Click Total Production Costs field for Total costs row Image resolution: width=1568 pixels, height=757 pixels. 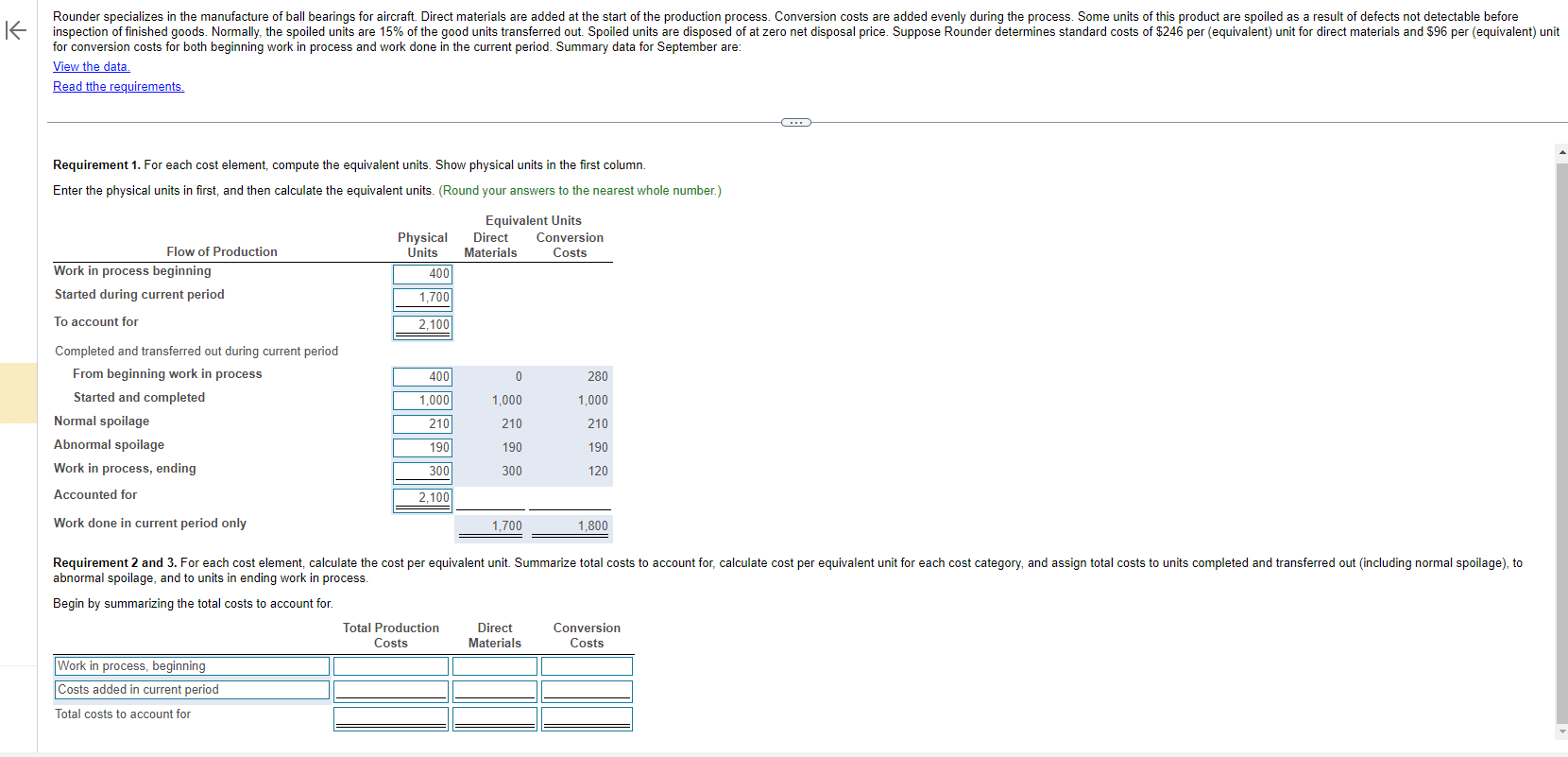(x=391, y=719)
